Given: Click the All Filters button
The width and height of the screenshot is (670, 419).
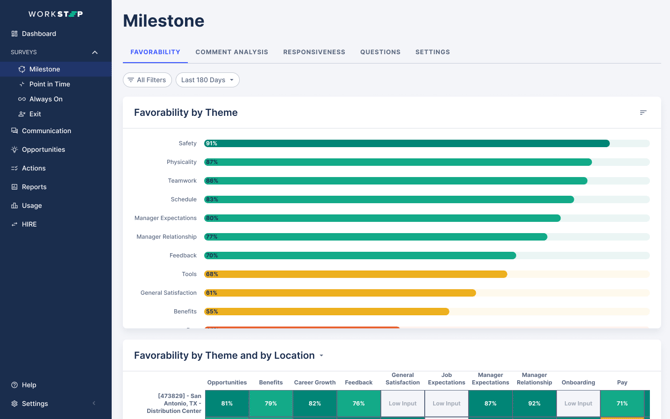Looking at the screenshot, I should [147, 80].
